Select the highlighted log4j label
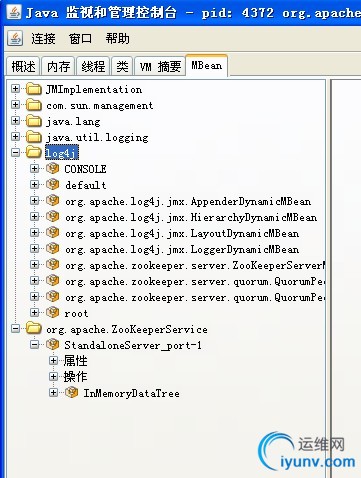This screenshot has width=361, height=478. [x=62, y=153]
